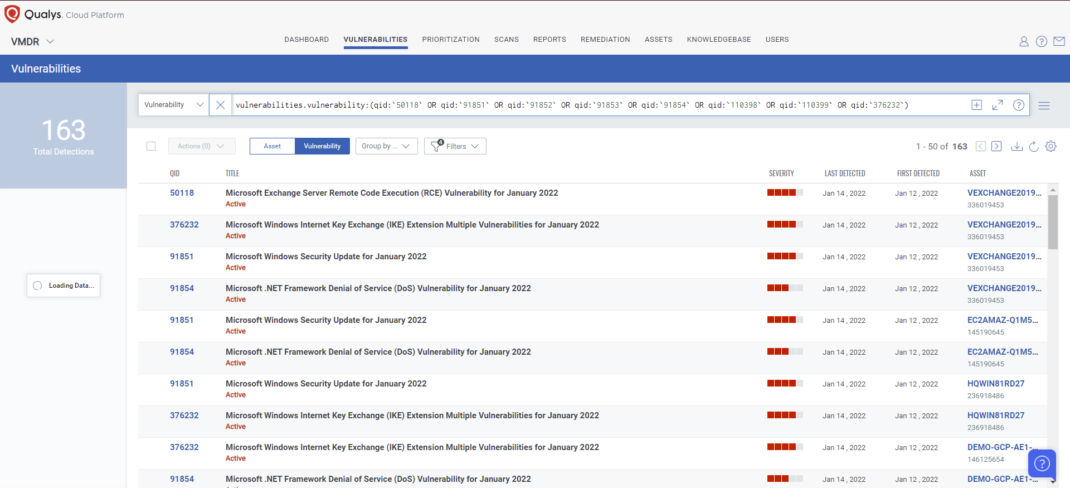The image size is (1070, 488).
Task: Open query help question mark in search bar
Action: [x=1019, y=105]
